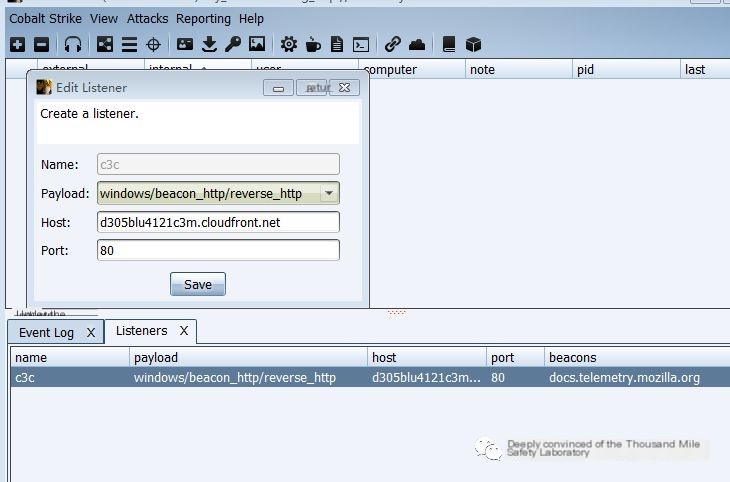The width and height of the screenshot is (730, 482).
Task: Sort sessions by note column header
Action: click(519, 69)
